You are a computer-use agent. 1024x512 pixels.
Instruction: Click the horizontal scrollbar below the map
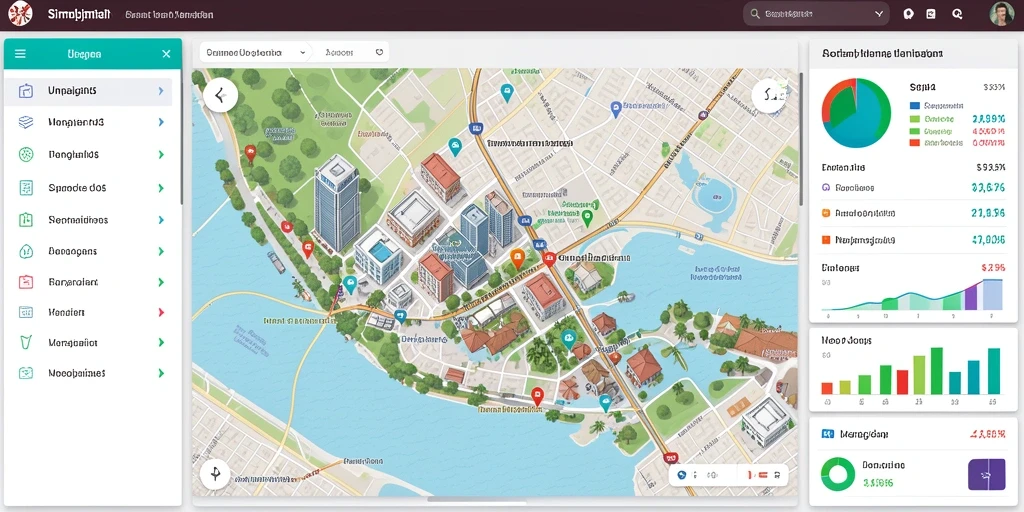tap(477, 499)
